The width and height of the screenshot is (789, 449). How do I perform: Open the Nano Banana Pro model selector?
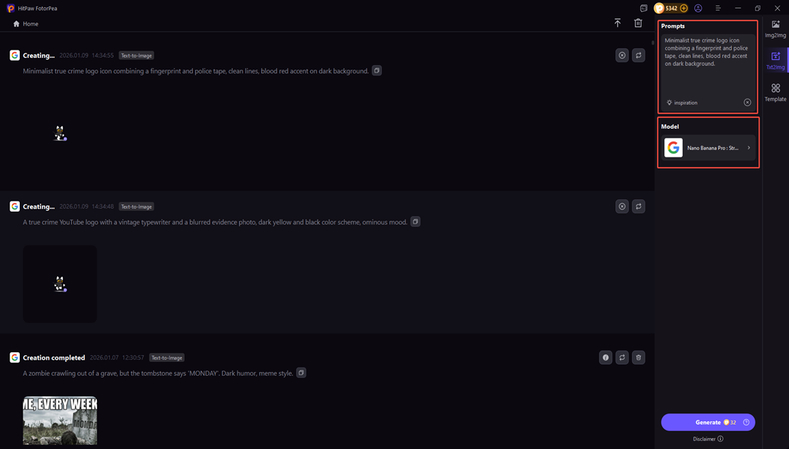[708, 148]
